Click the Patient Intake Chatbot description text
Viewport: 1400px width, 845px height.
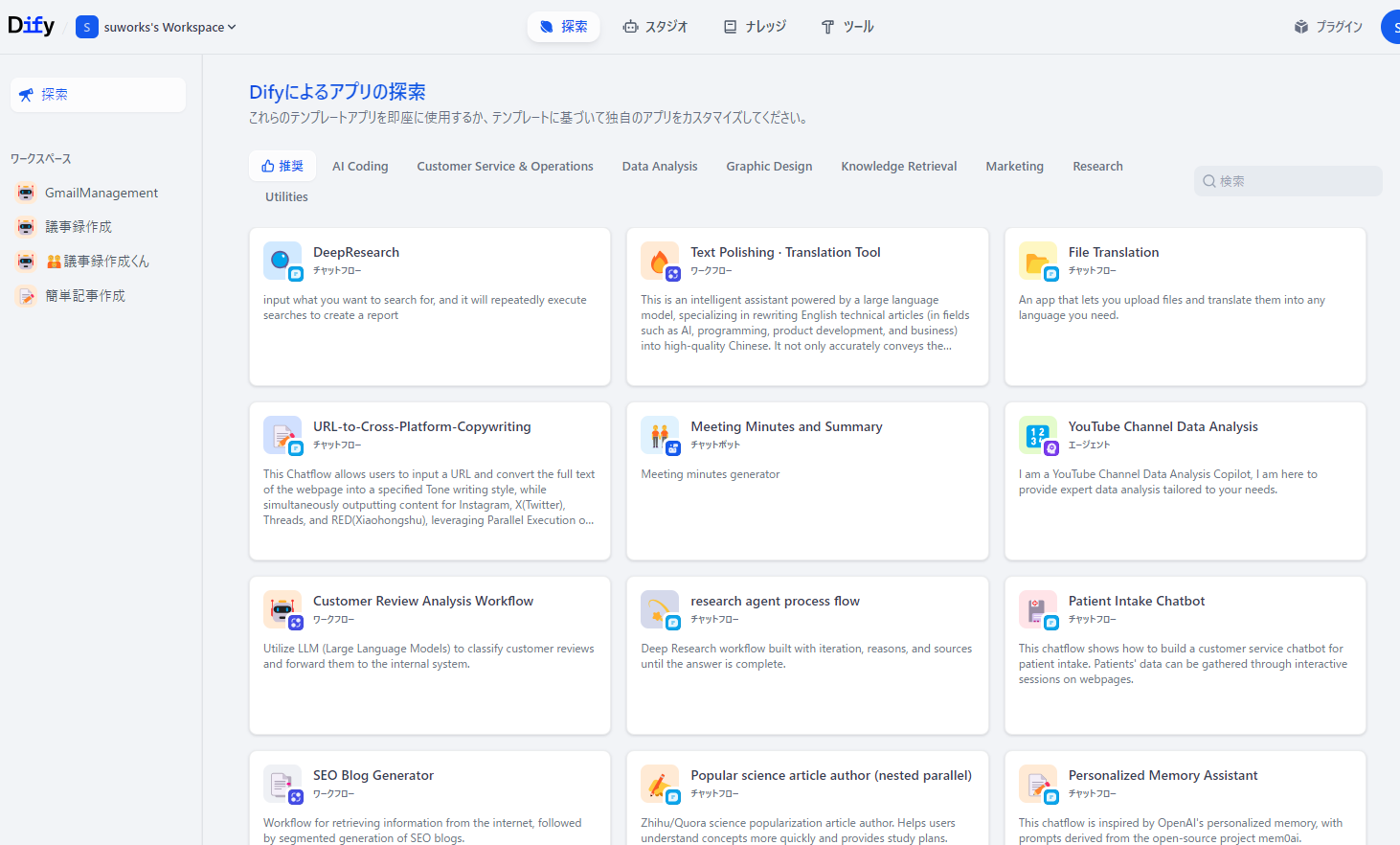point(1183,664)
